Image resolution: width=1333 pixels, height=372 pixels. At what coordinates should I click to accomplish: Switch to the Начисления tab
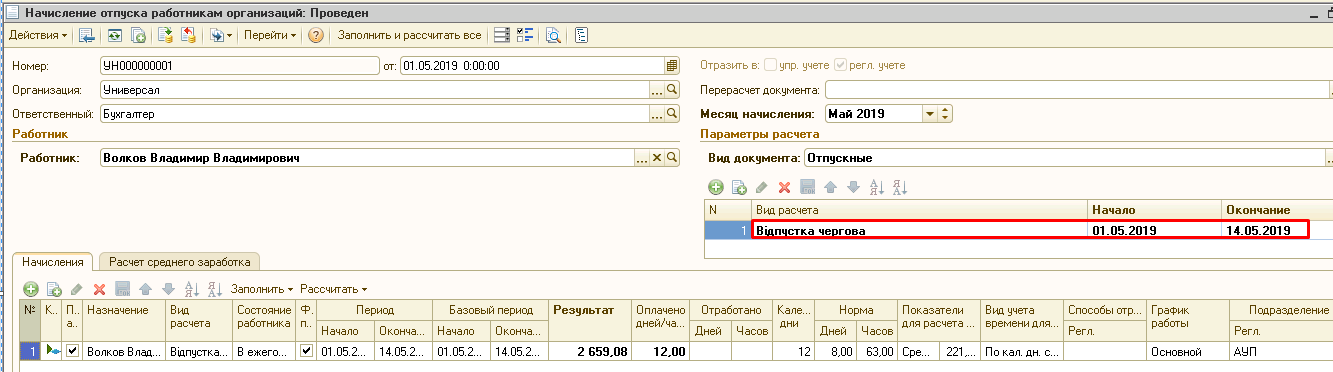click(52, 261)
